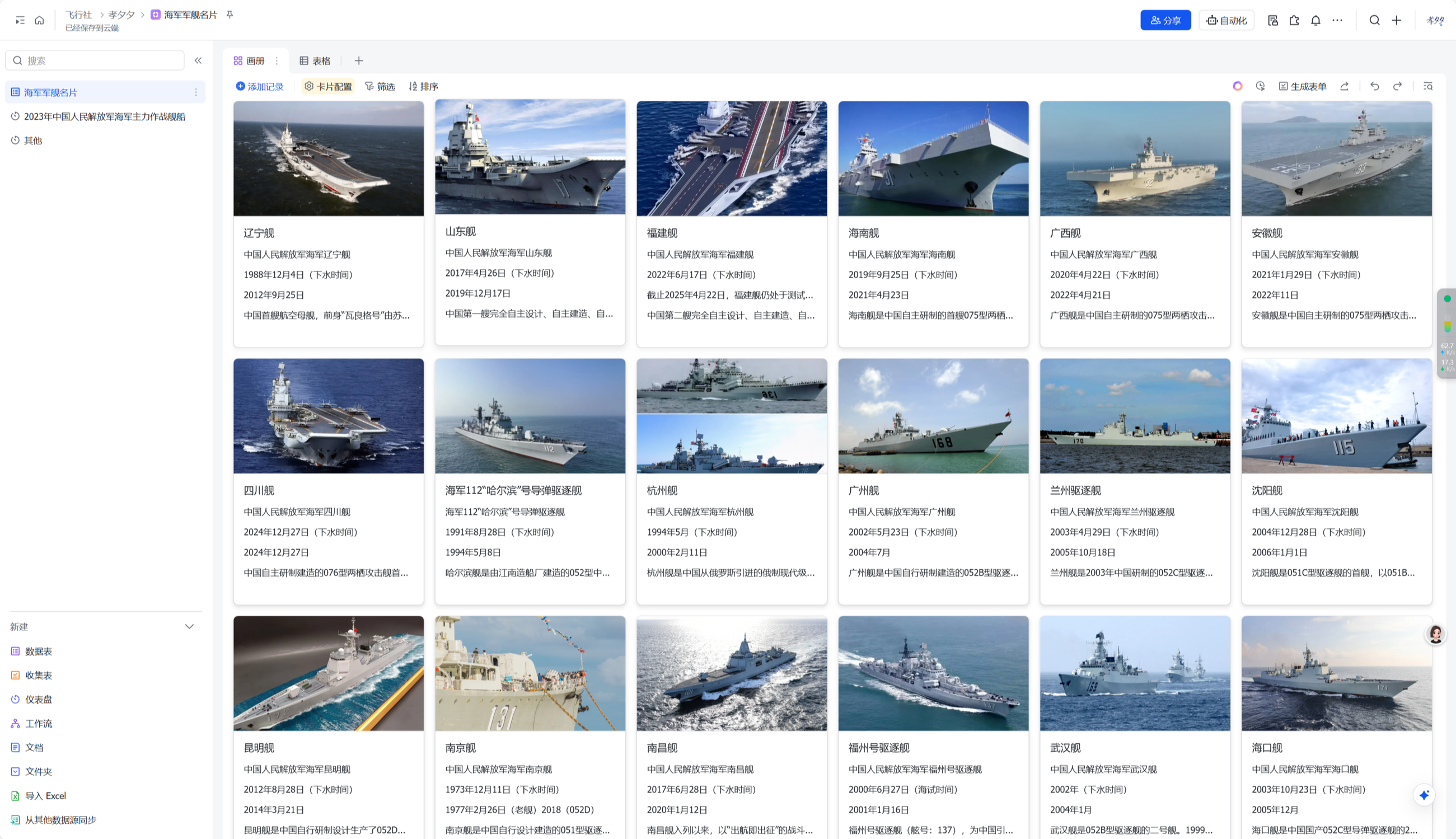Click the colorful AI ring icon
Viewport: 1456px width, 839px height.
tap(1237, 86)
